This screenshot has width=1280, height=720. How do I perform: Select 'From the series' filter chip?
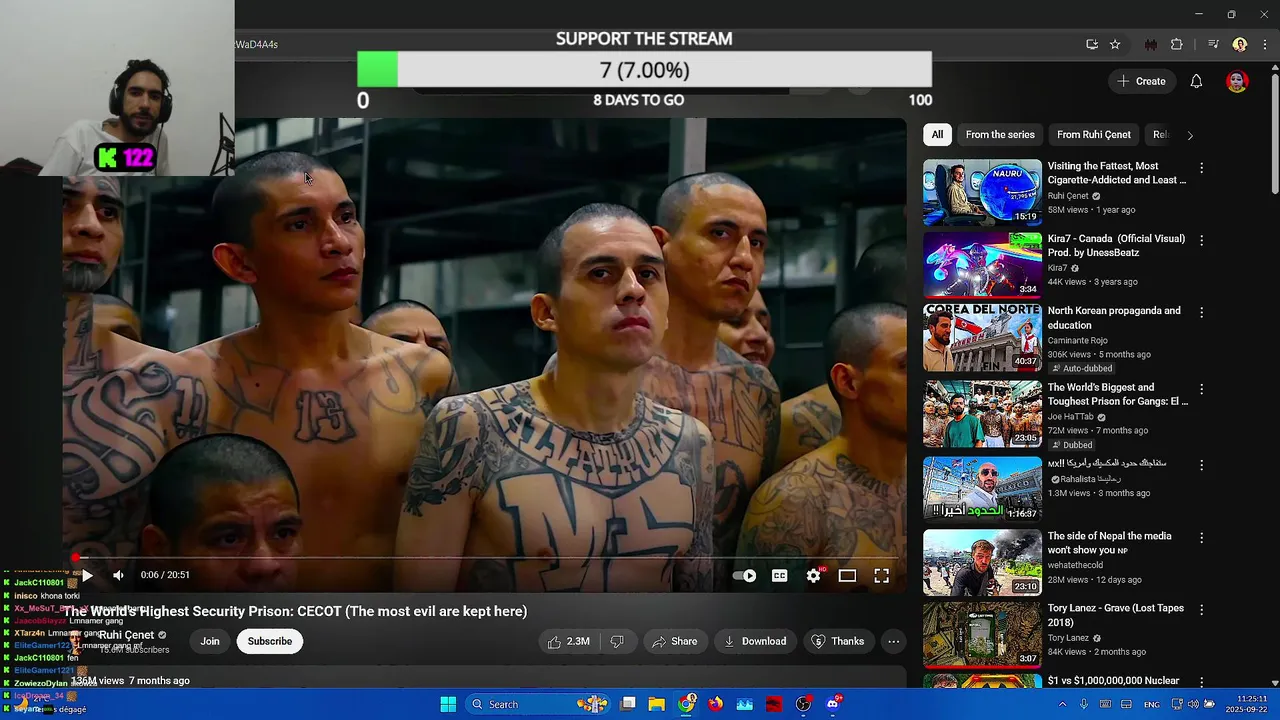click(1000, 135)
